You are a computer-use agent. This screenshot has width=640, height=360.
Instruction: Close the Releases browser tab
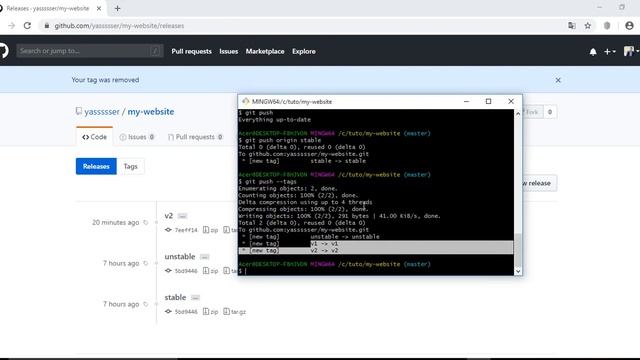point(99,8)
